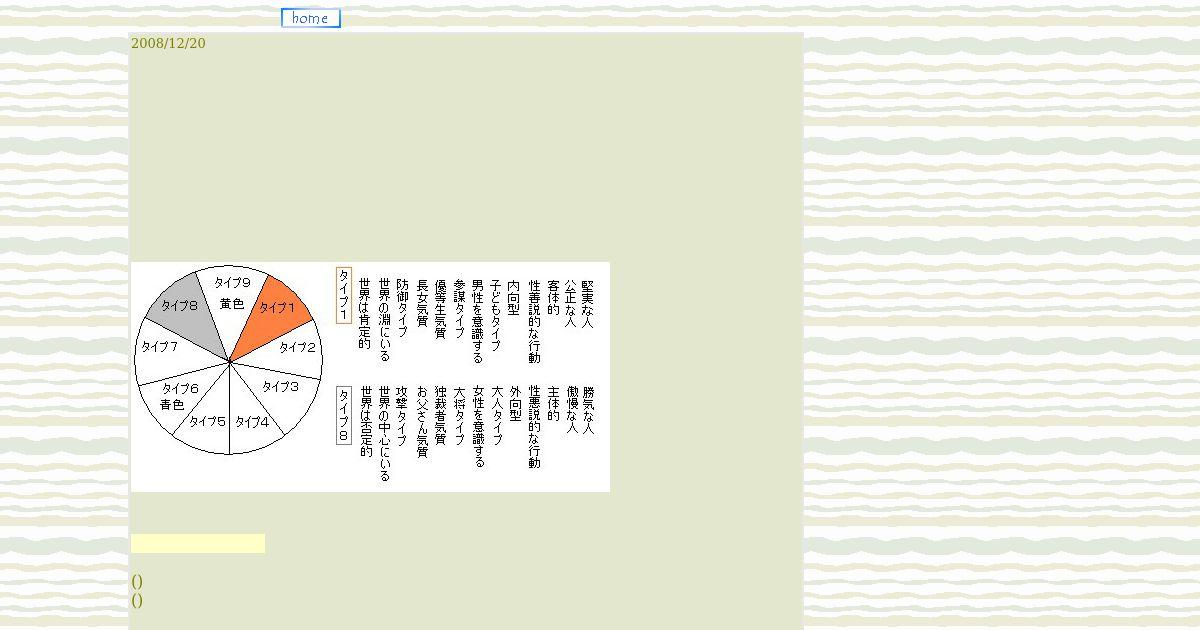1200x630 pixels.
Task: Click the vertical text お父さん気質
Action: [422, 422]
